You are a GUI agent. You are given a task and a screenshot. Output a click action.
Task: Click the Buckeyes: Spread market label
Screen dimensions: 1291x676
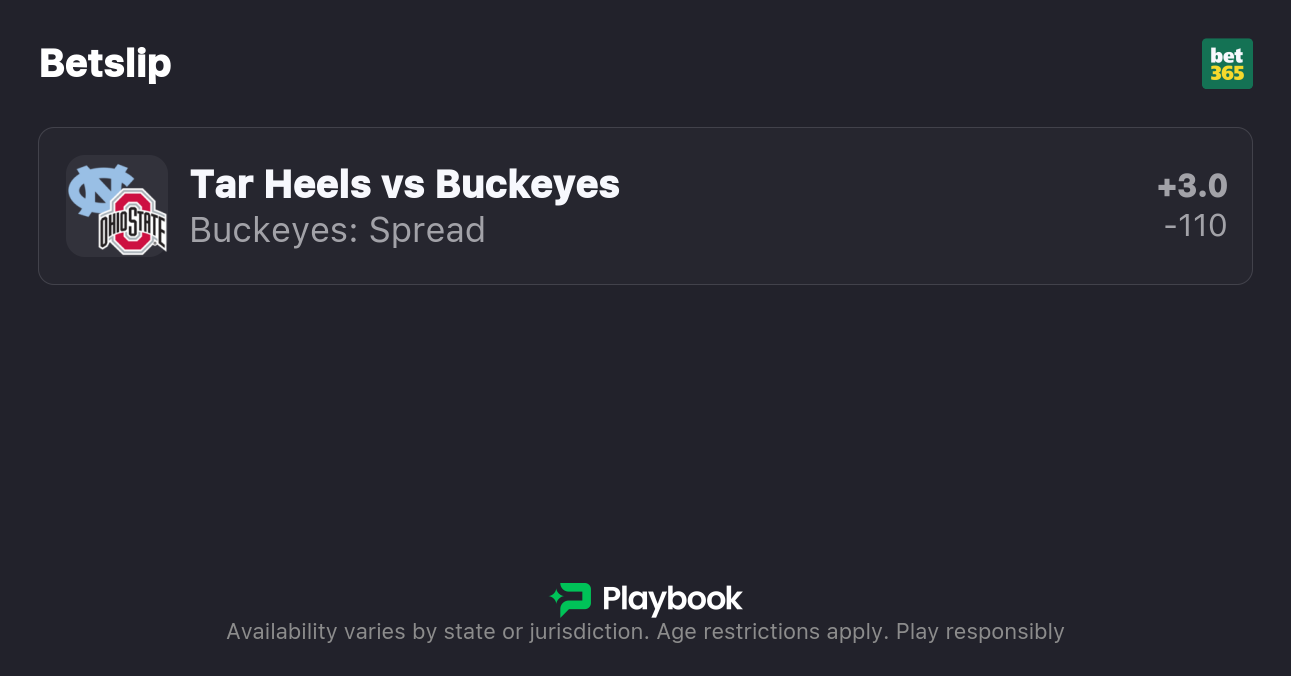[337, 230]
